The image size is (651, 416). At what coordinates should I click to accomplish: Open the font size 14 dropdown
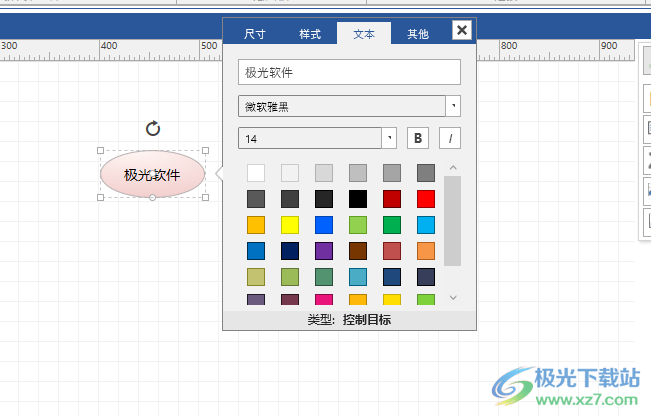390,138
